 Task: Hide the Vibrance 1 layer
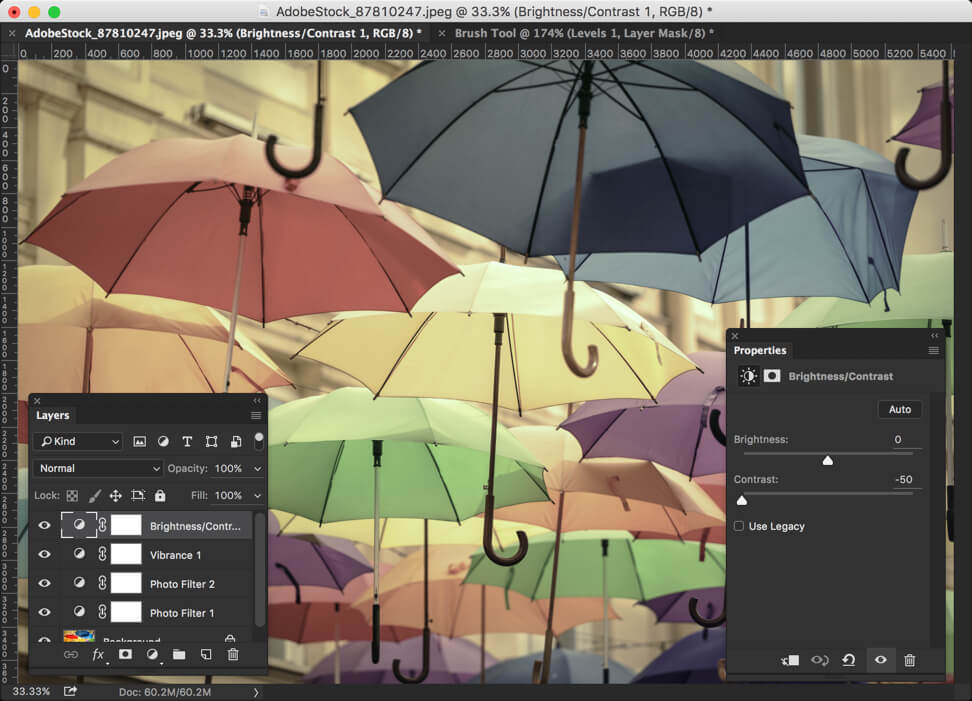(45, 554)
